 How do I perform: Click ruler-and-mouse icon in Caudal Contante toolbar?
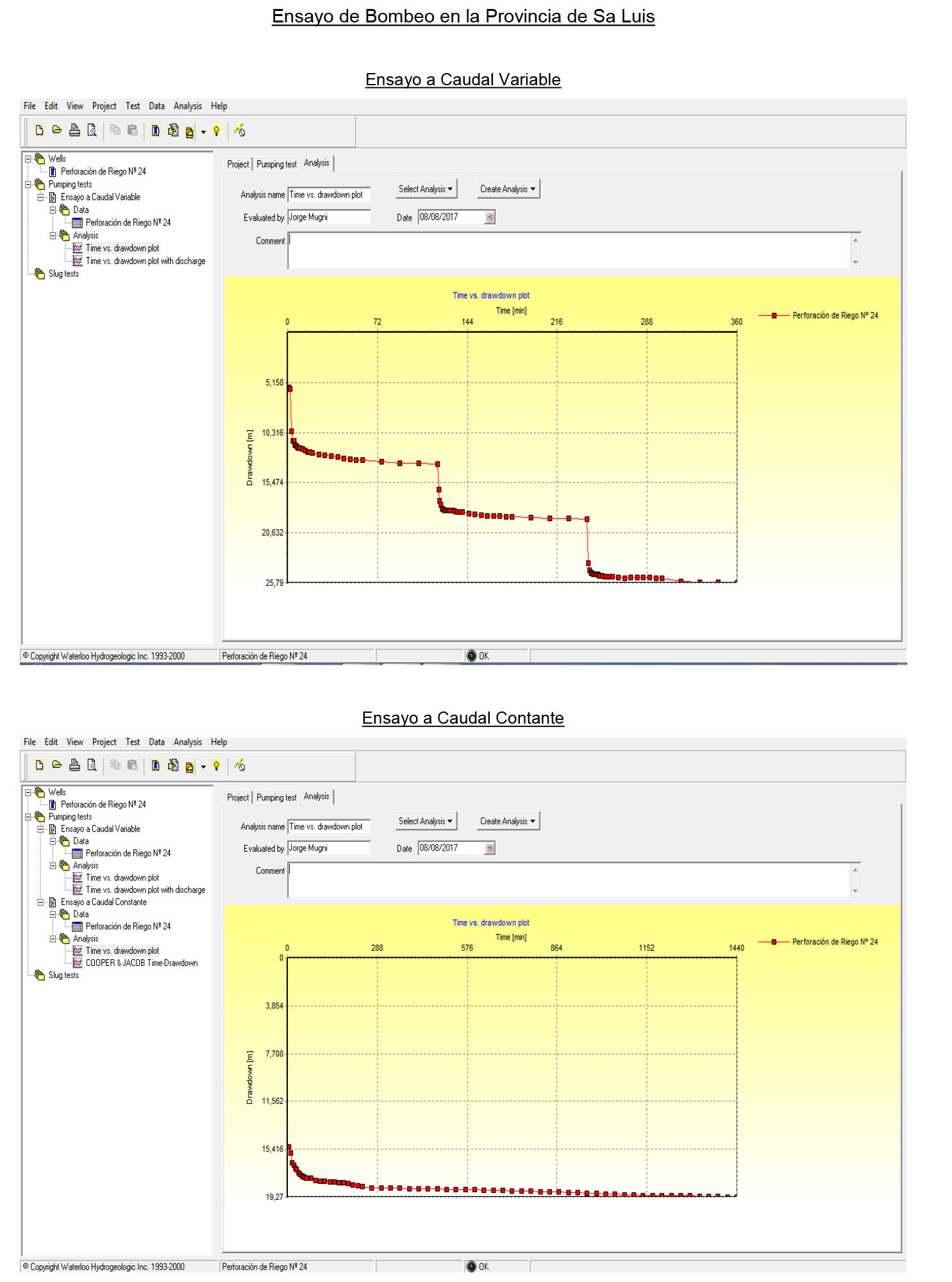tap(240, 765)
